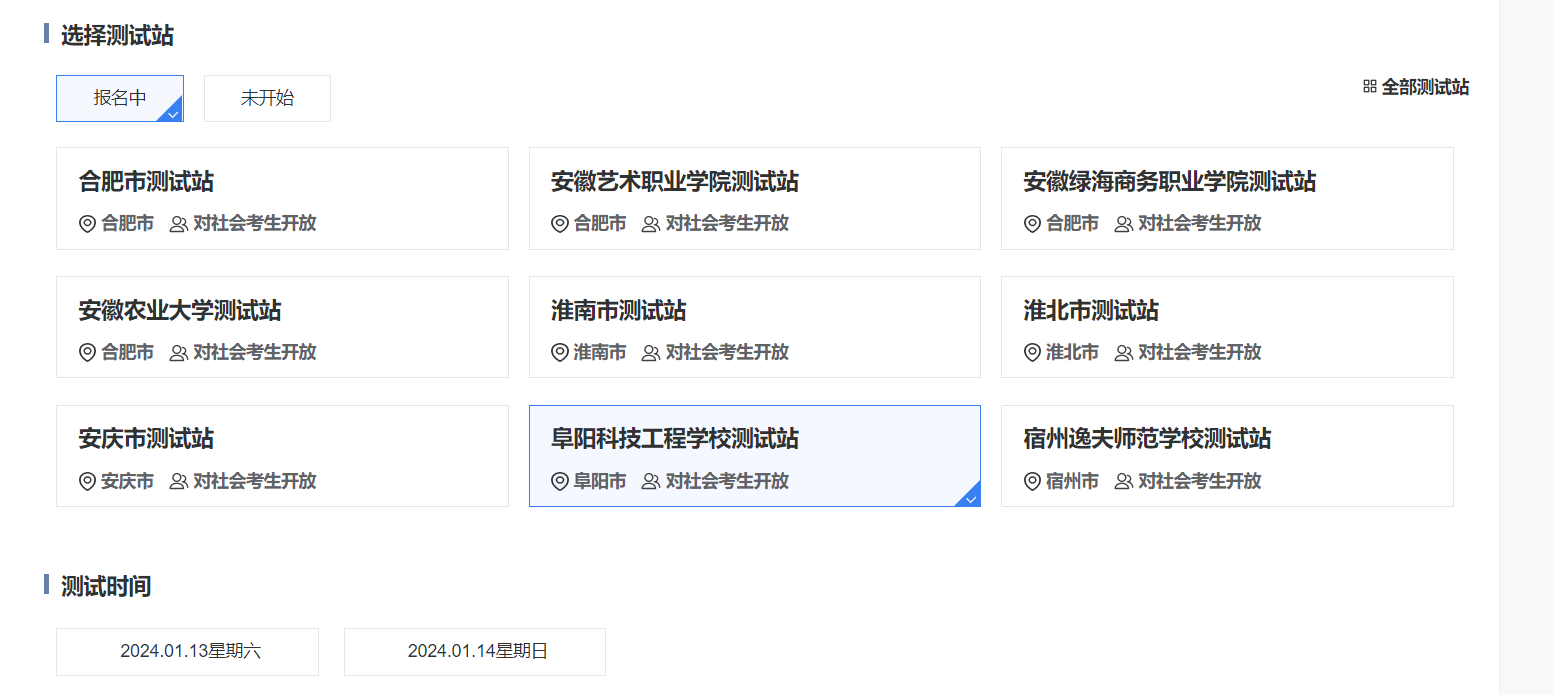Click the checkmark corner on 阜阳科技工程学校测试站 card
This screenshot has height=695, width=1553.
(x=970, y=496)
